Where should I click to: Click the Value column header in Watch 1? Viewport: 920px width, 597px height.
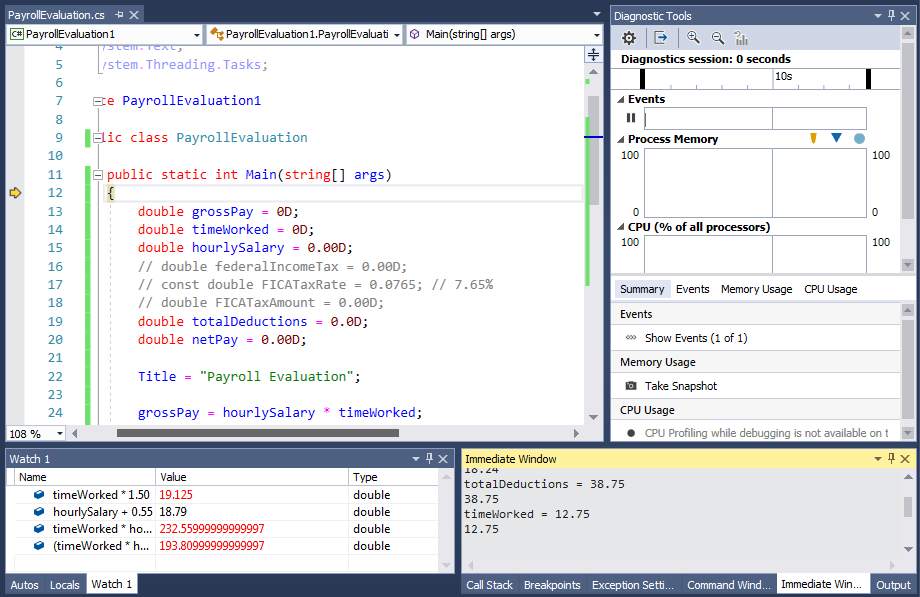coord(252,477)
